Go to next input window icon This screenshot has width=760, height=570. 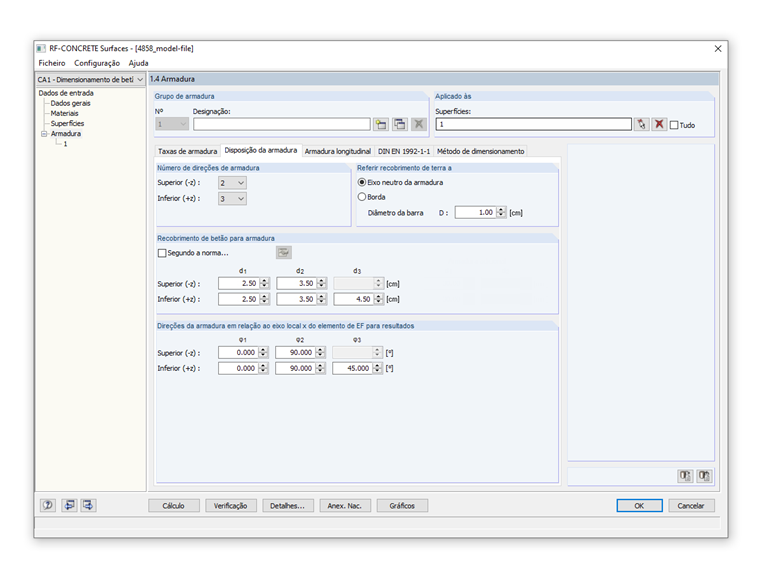point(88,505)
